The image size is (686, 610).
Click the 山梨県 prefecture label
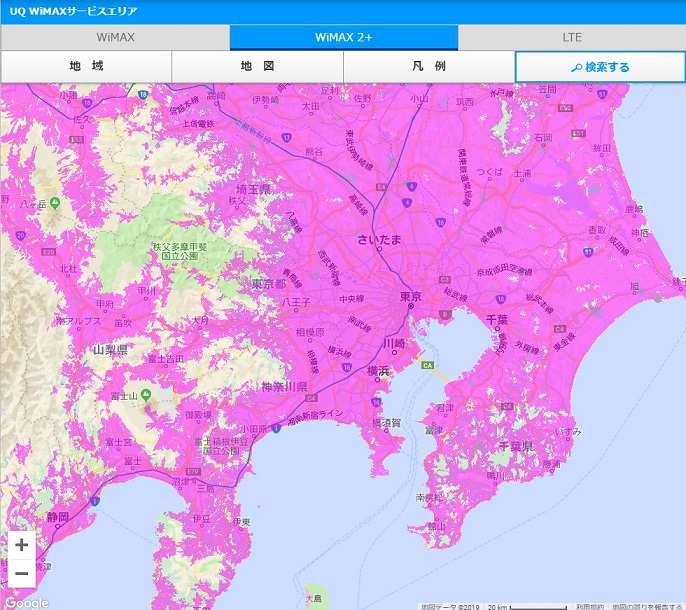[110, 350]
